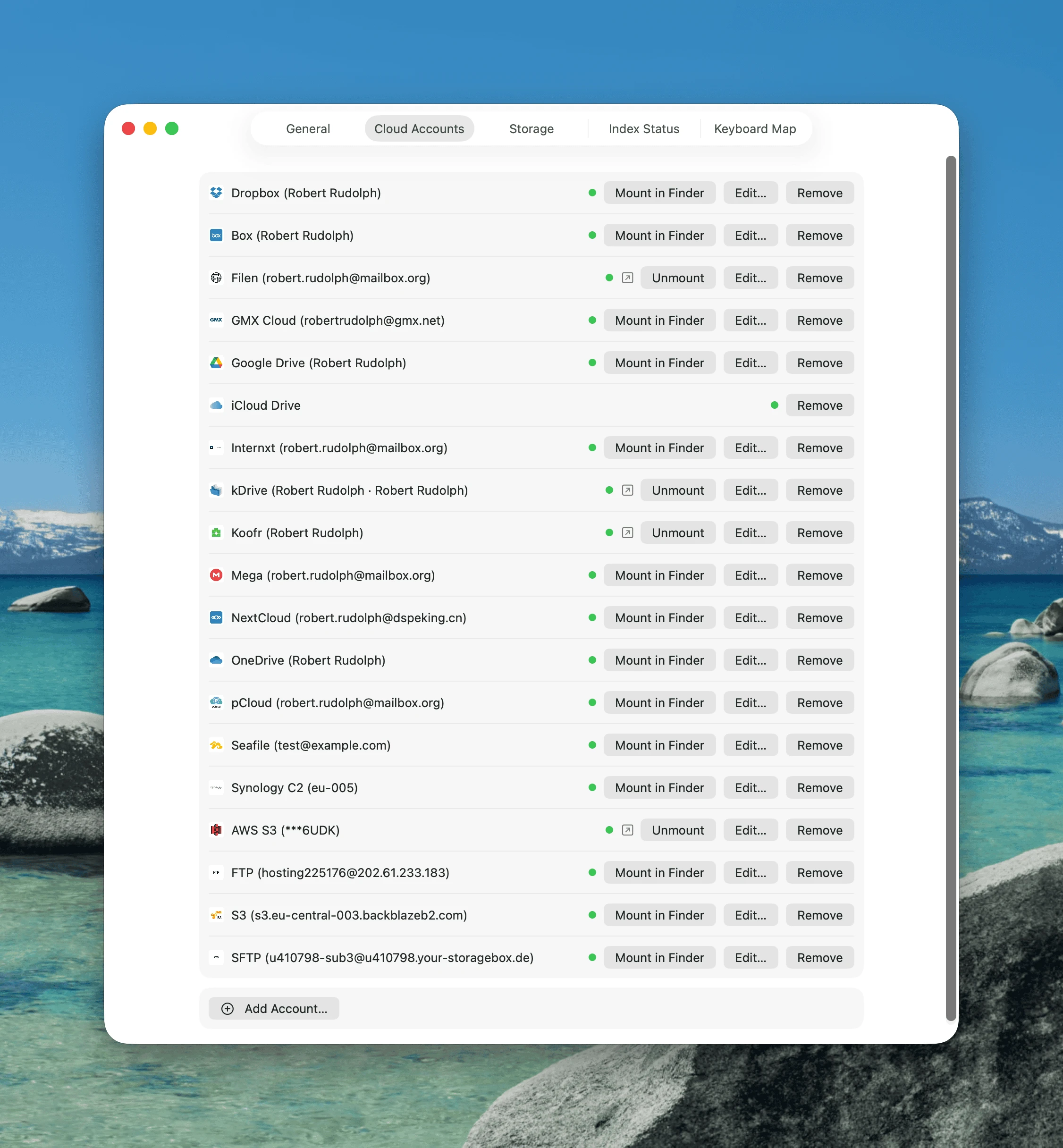Click the pCloud account icon
Screen dimensions: 1063x1148
tap(216, 703)
